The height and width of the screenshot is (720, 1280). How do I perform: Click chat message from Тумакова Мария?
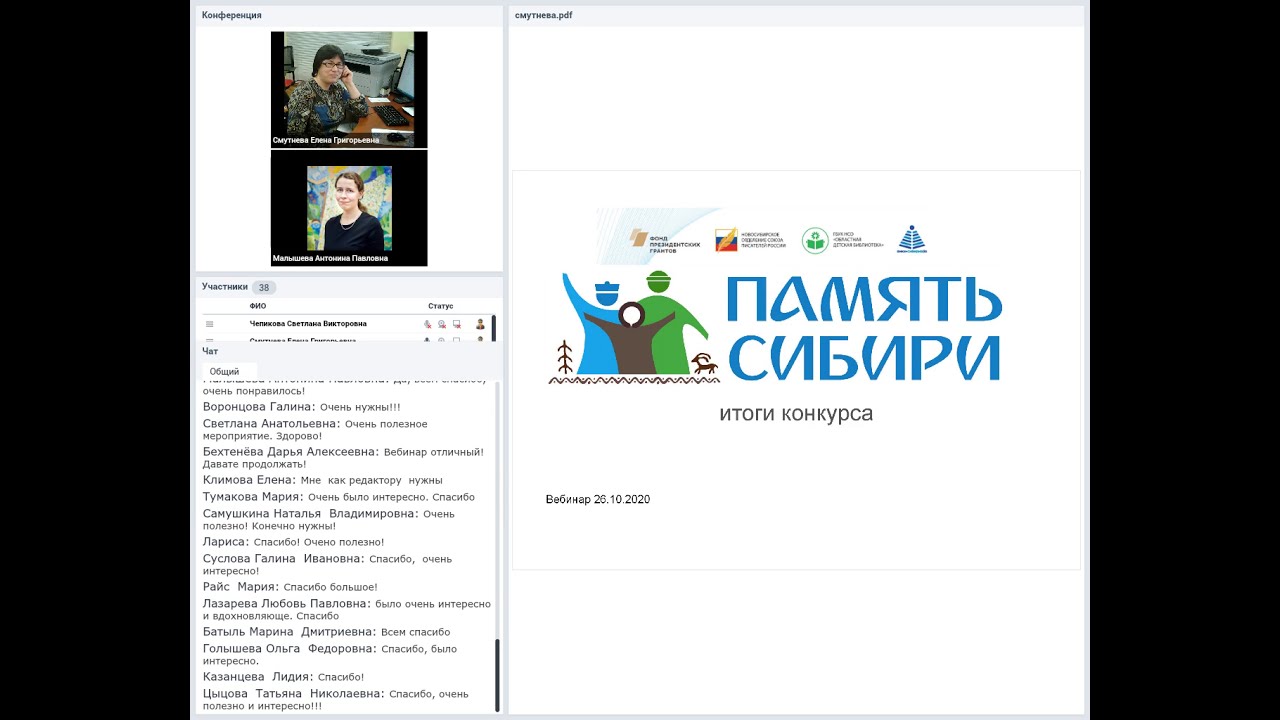pos(339,497)
